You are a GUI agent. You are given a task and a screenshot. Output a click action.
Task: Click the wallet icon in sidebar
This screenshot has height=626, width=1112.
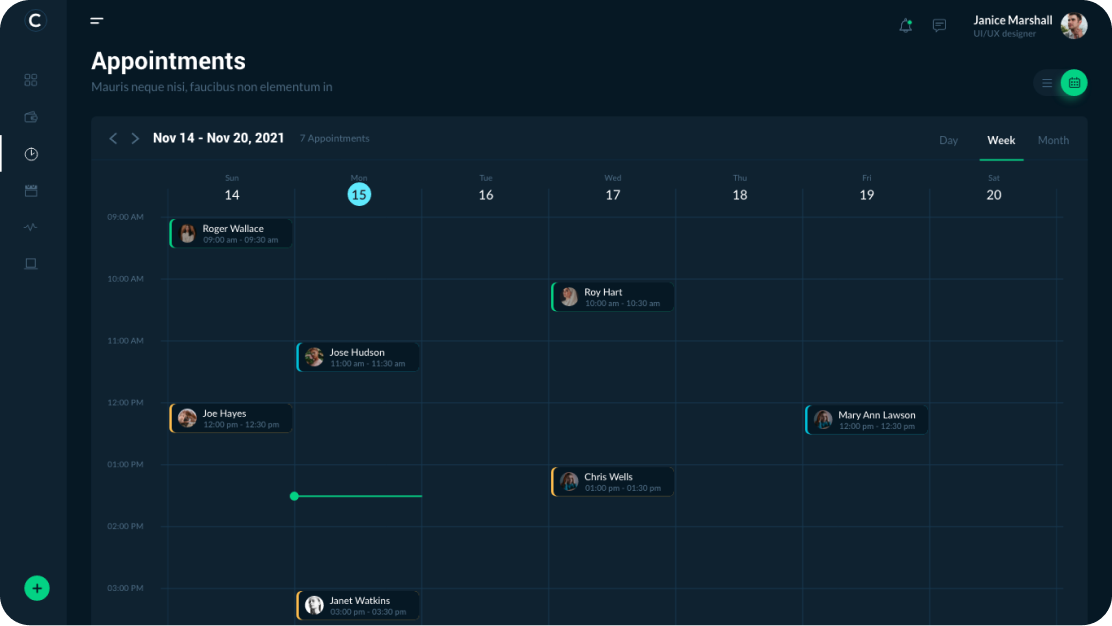[31, 117]
